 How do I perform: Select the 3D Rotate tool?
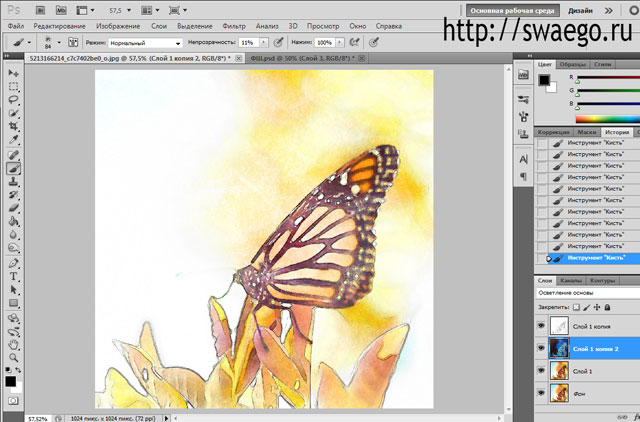click(13, 318)
